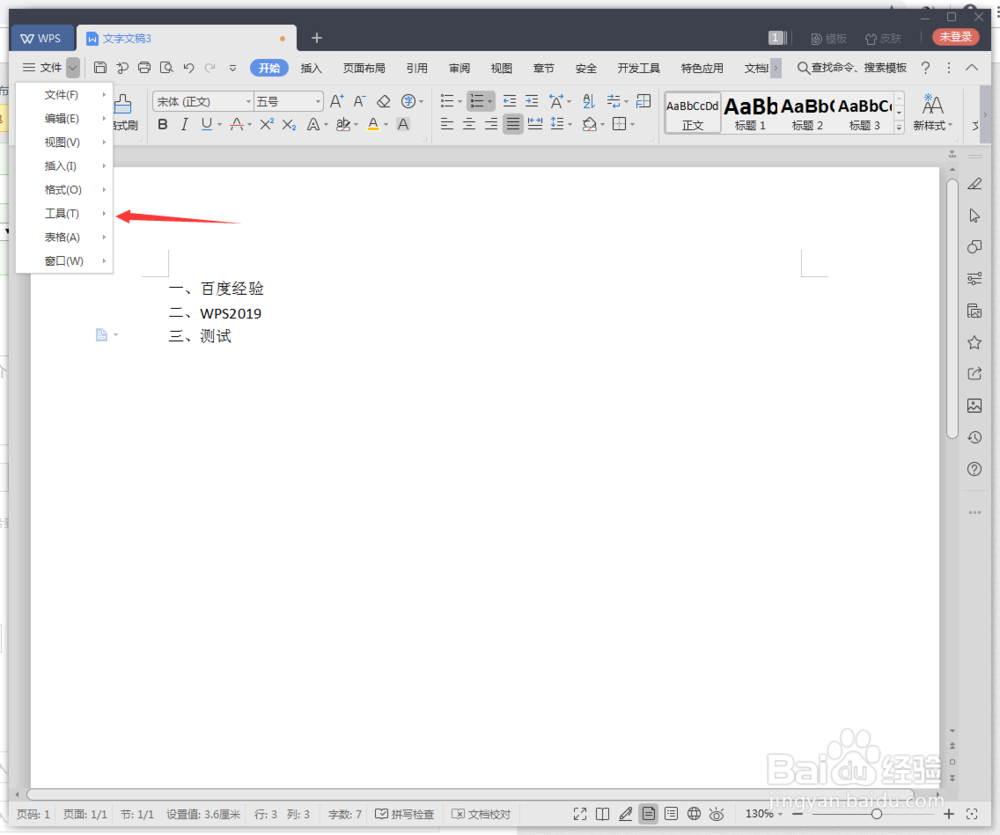Decrease font size with A- icon
The width and height of the screenshot is (1000, 835).
coord(360,101)
